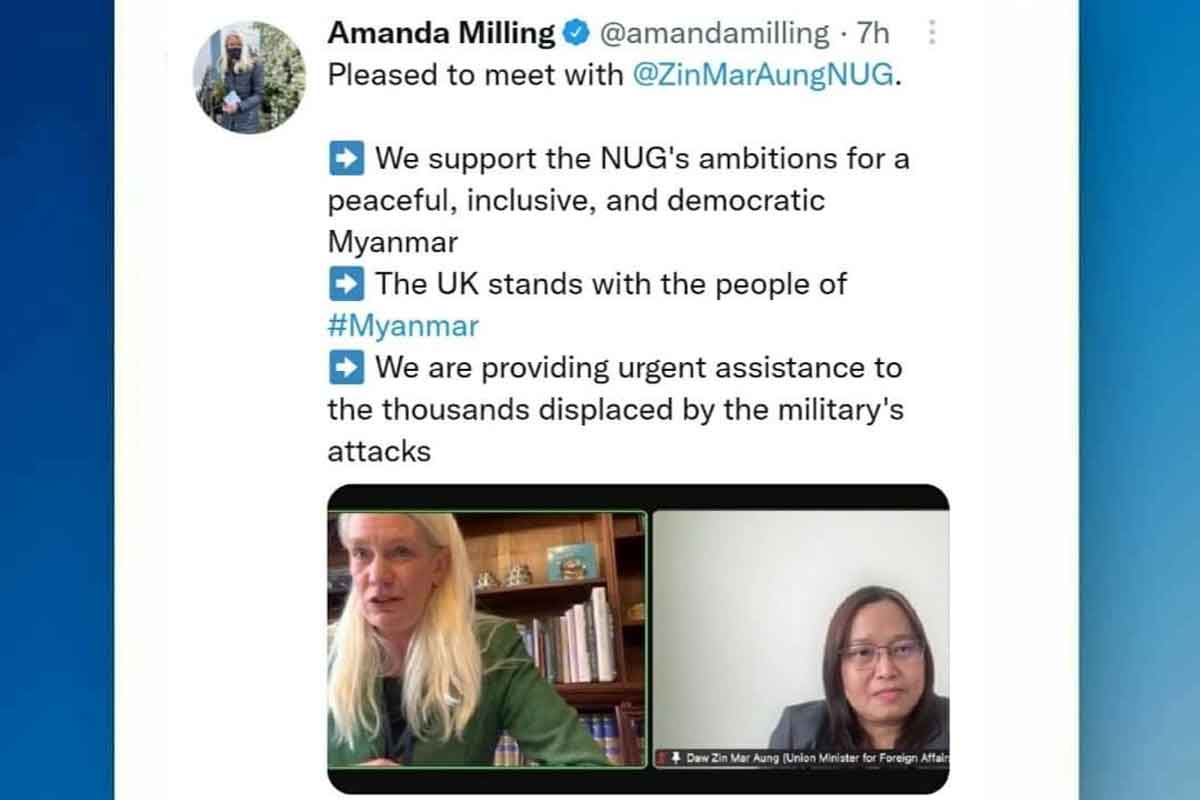Click the "peaceful, inclusive, and democratic" text line
The image size is (1200, 800).
coord(576,200)
